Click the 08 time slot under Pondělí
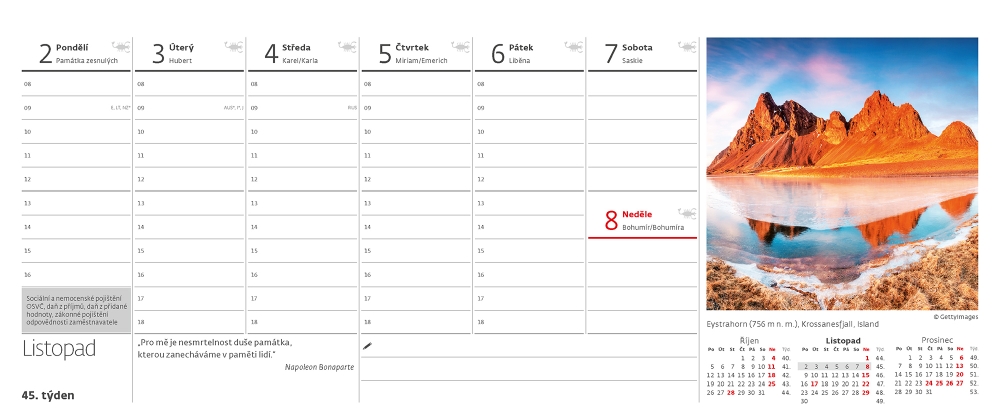 click(x=76, y=84)
